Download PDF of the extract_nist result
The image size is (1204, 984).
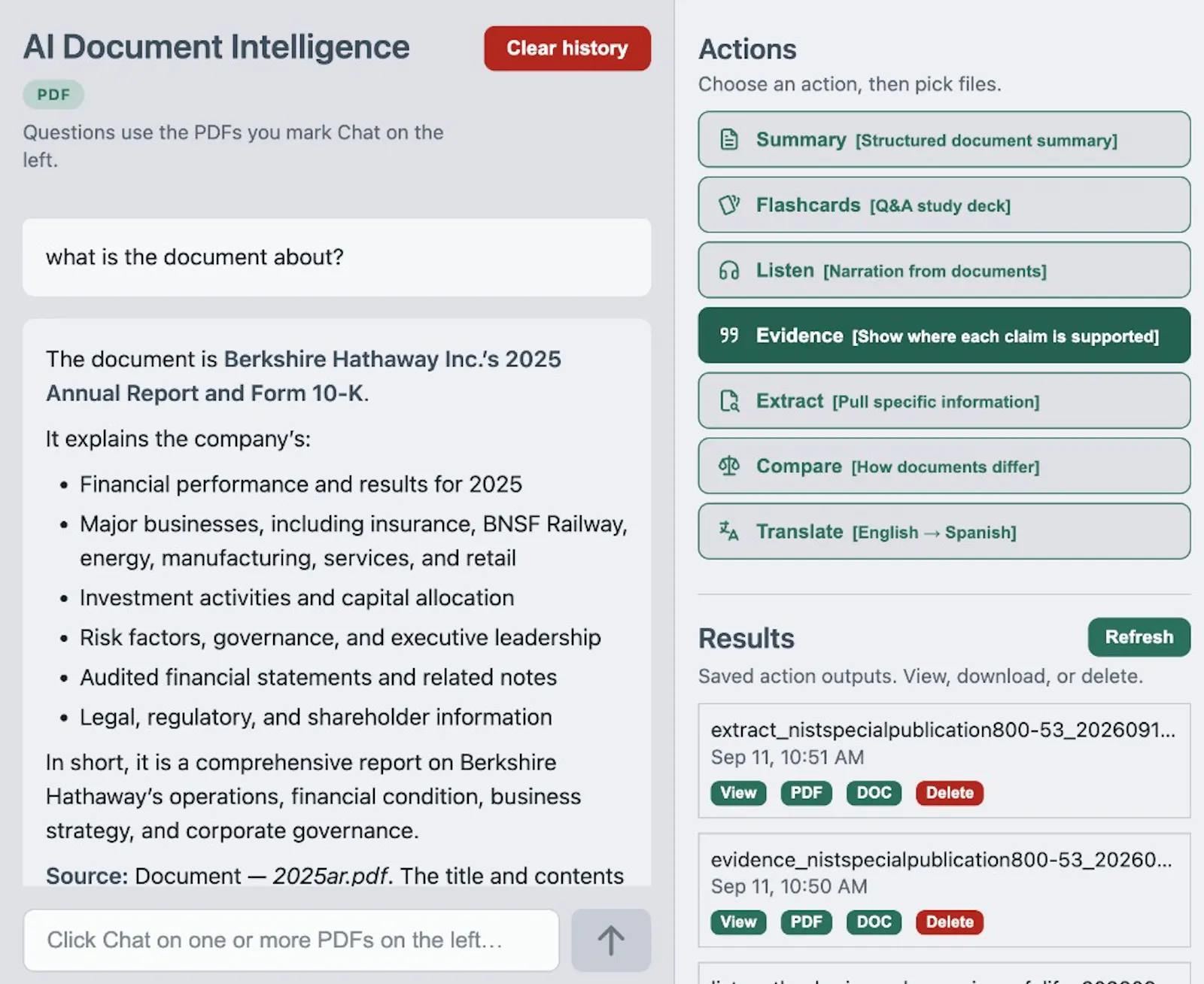coord(806,793)
